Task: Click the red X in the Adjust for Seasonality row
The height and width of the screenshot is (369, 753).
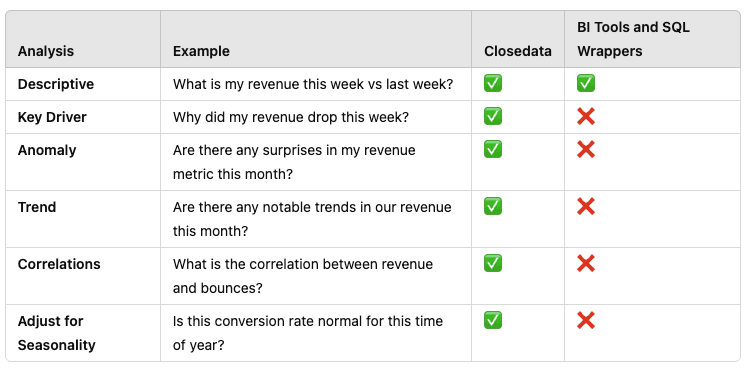Action: tap(586, 320)
